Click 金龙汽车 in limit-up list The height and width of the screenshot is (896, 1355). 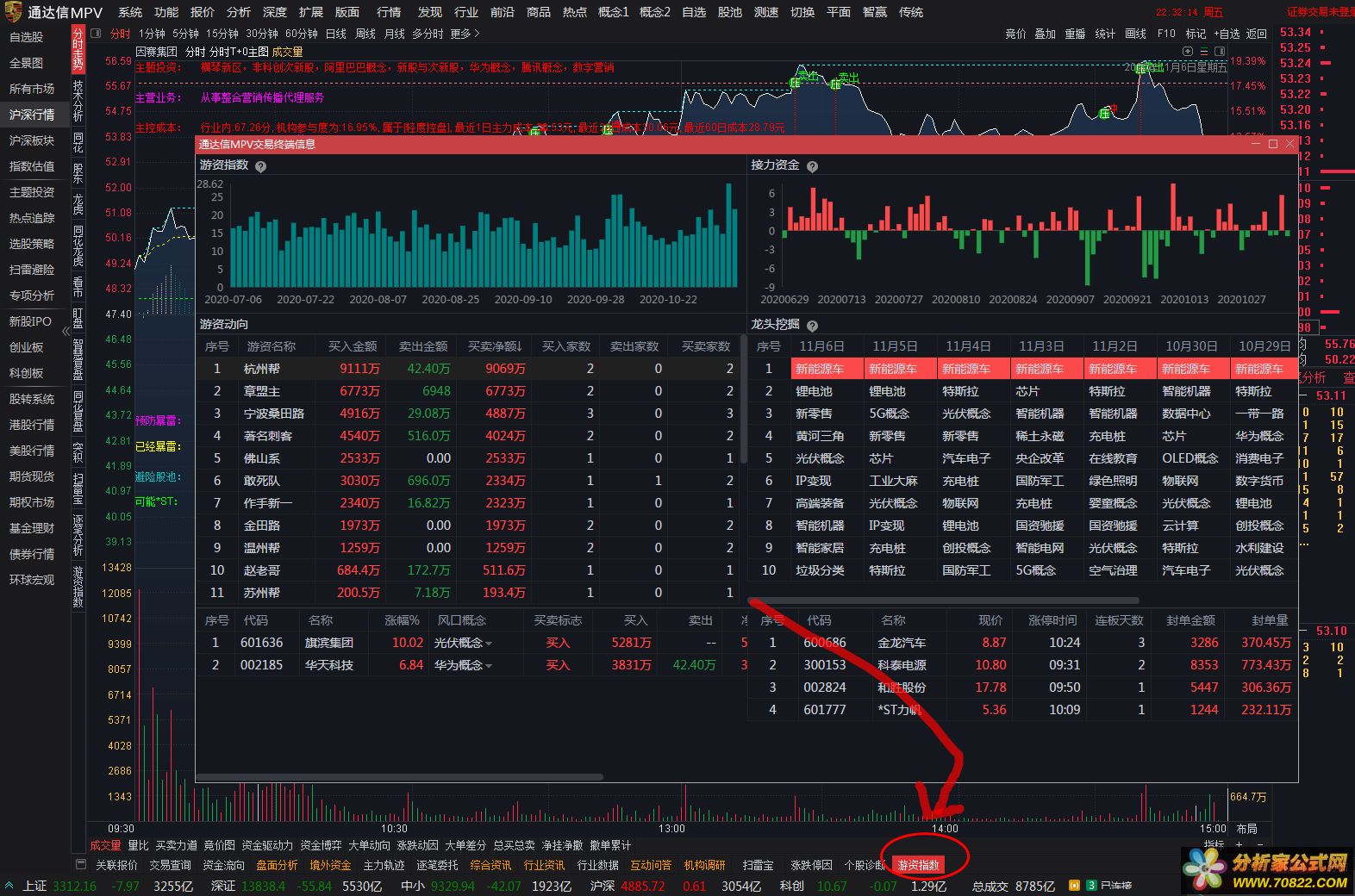902,643
